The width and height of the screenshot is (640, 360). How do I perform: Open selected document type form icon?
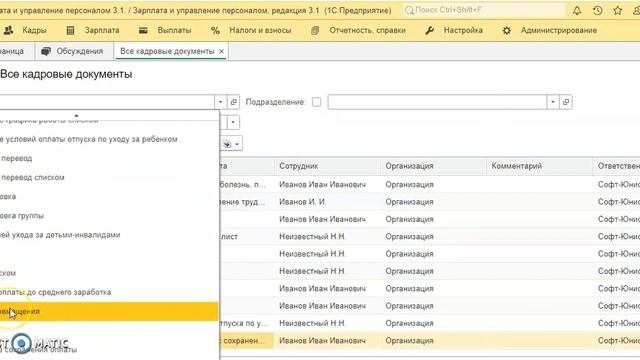click(233, 102)
